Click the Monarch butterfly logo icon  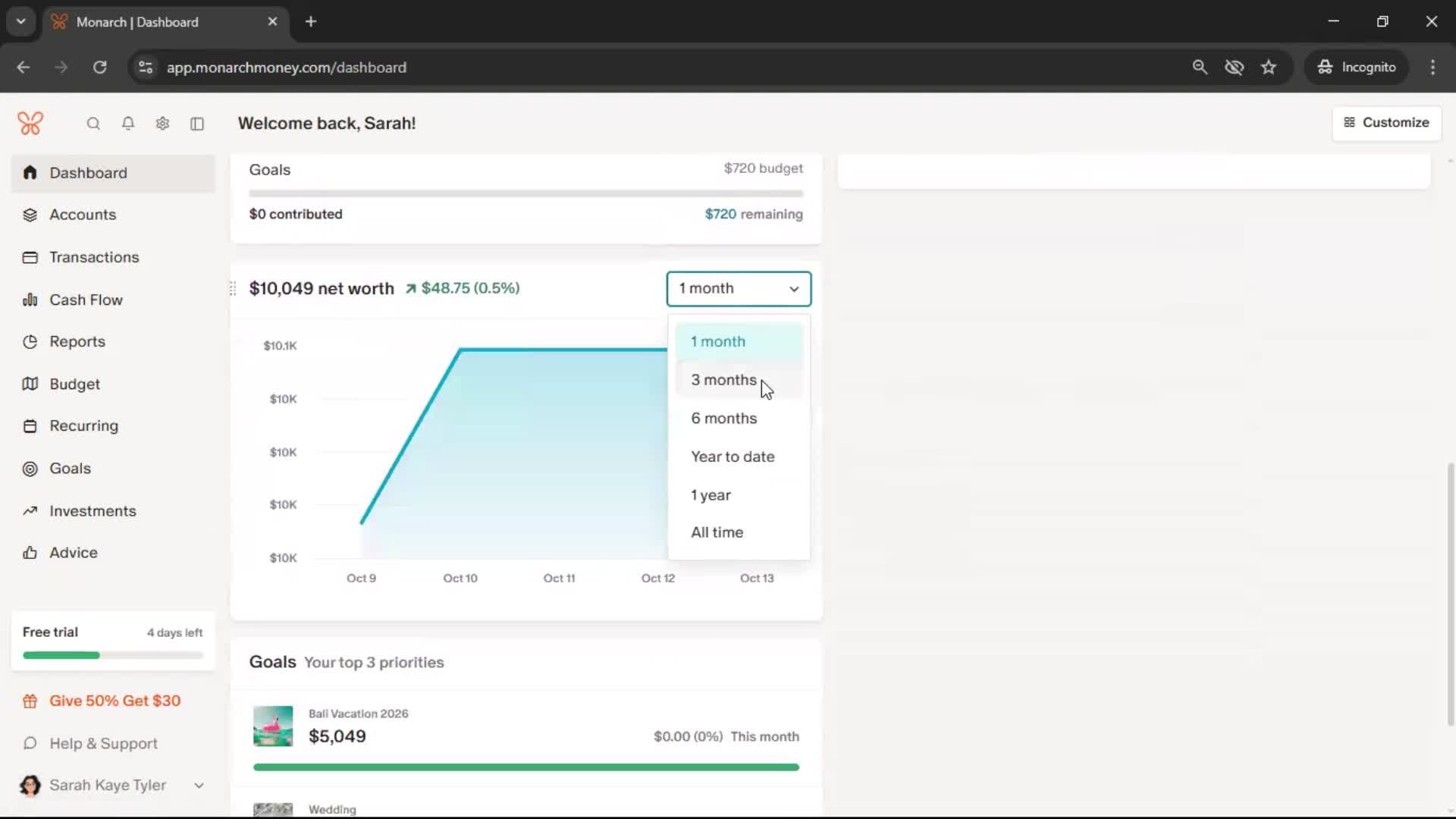pos(30,123)
